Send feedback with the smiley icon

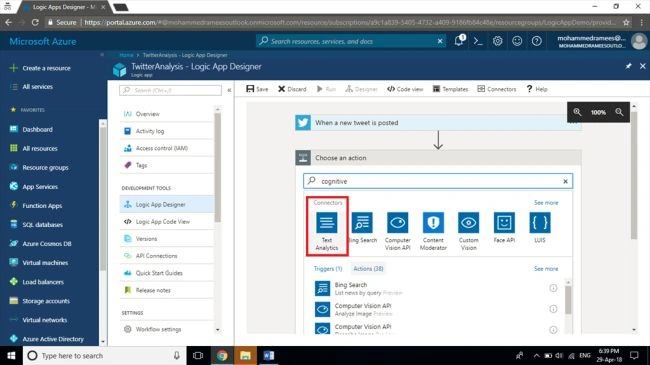(x=517, y=41)
